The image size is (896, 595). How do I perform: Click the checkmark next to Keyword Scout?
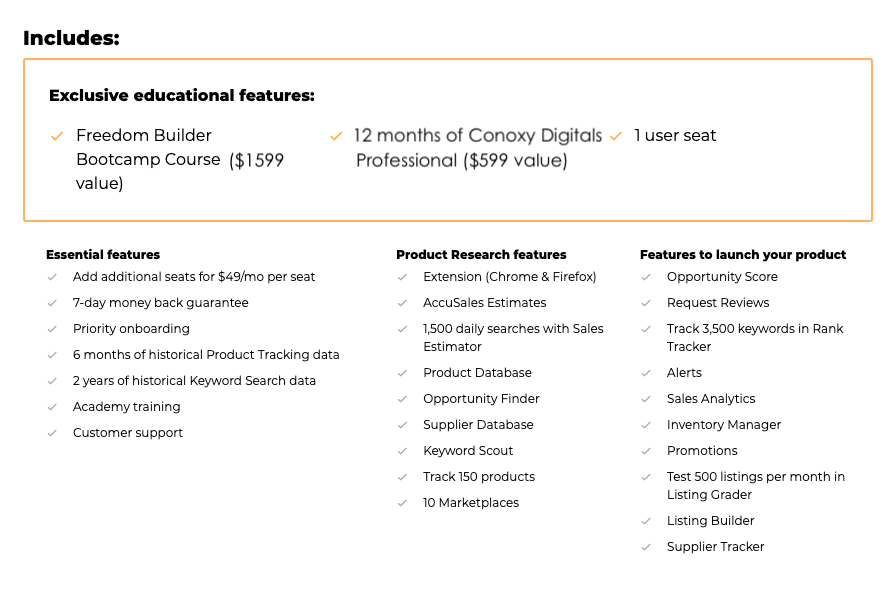point(402,452)
